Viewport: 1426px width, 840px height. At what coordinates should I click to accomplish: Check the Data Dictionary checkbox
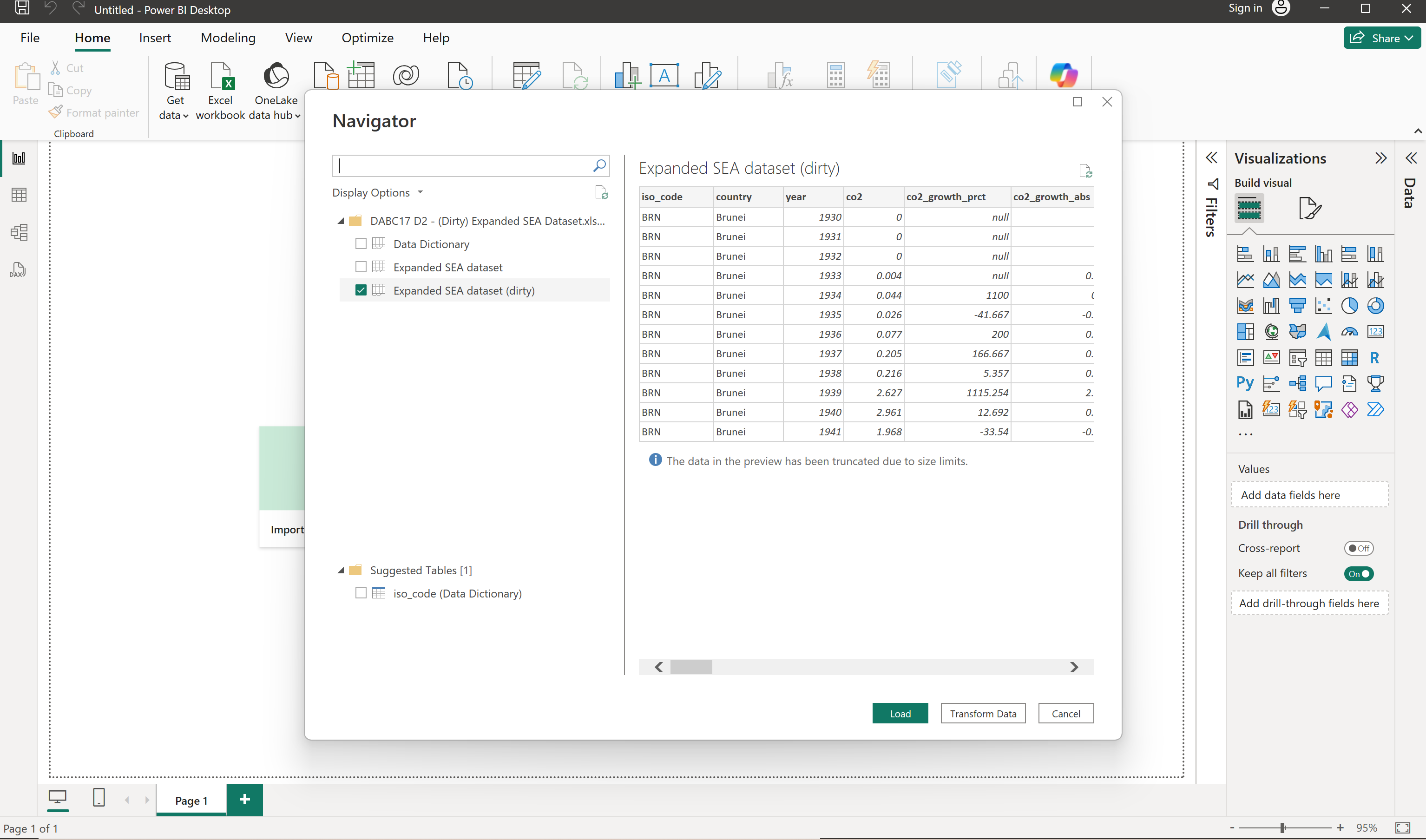pos(361,244)
